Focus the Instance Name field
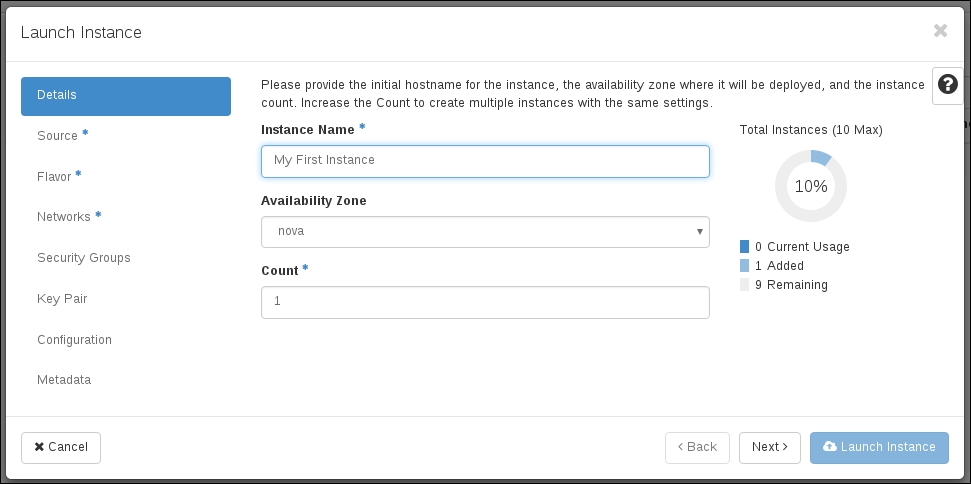The image size is (971, 484). [x=485, y=161]
